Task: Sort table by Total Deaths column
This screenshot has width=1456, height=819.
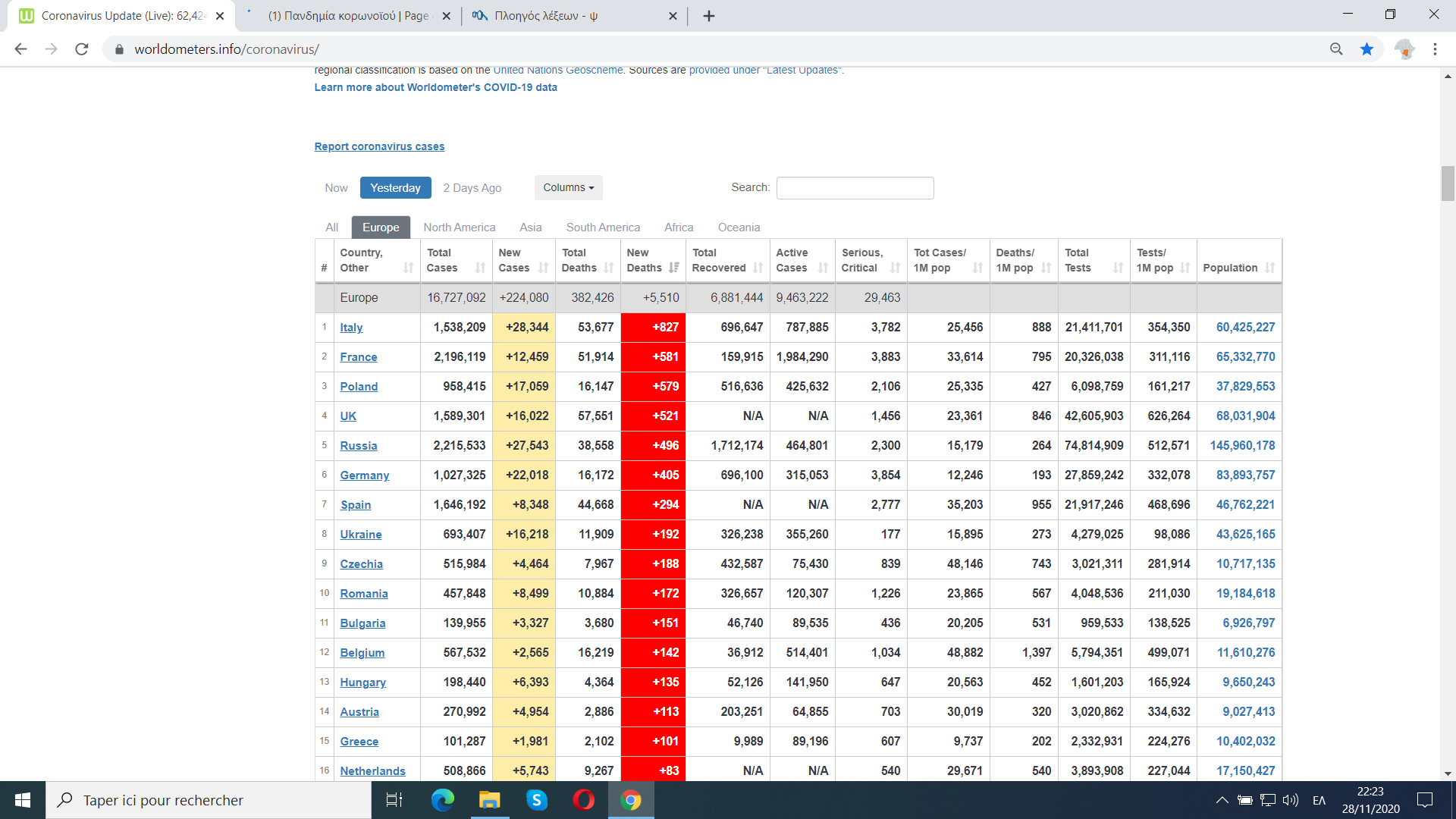Action: pyautogui.click(x=588, y=260)
